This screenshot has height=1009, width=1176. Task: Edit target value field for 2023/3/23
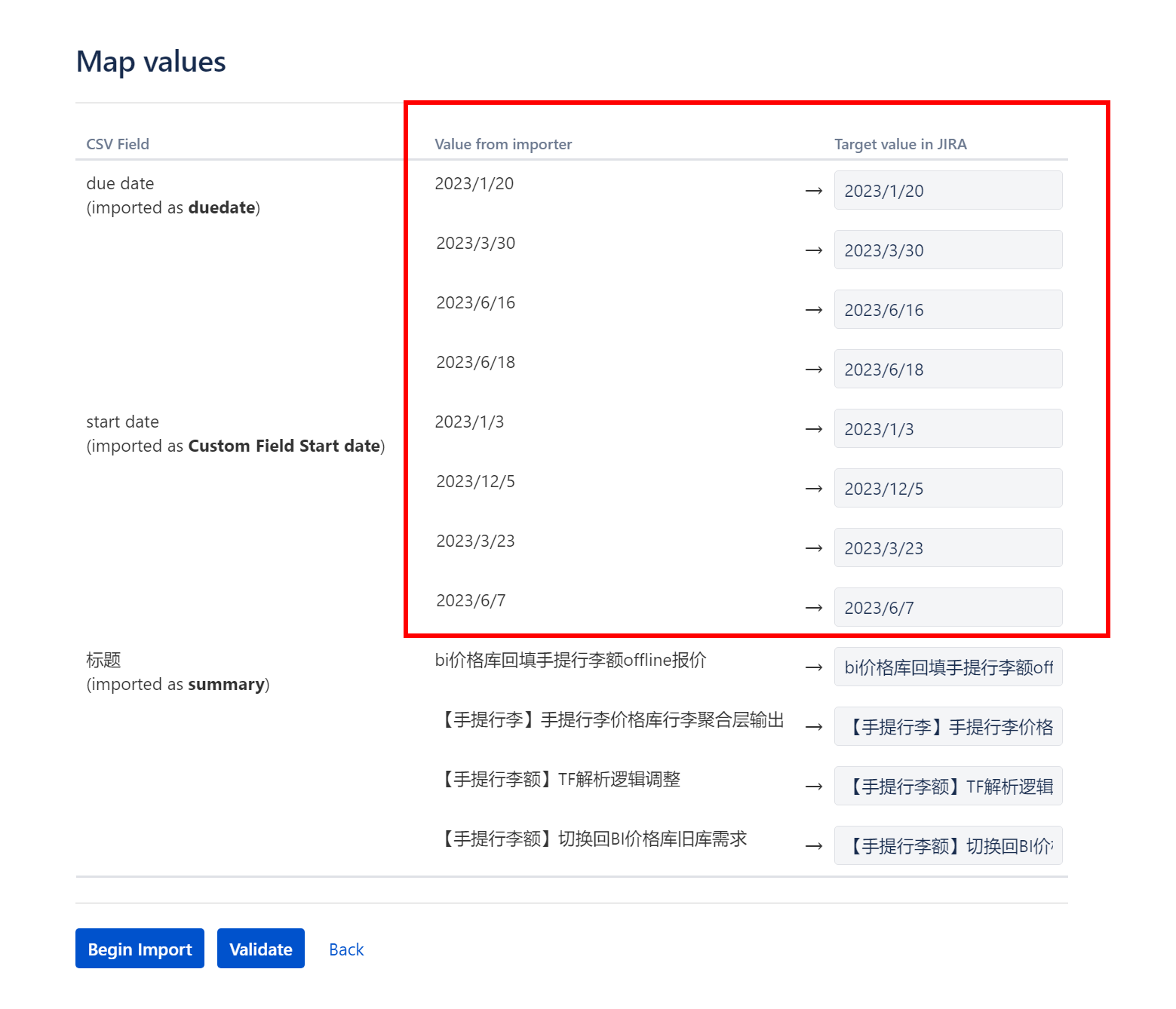click(948, 547)
